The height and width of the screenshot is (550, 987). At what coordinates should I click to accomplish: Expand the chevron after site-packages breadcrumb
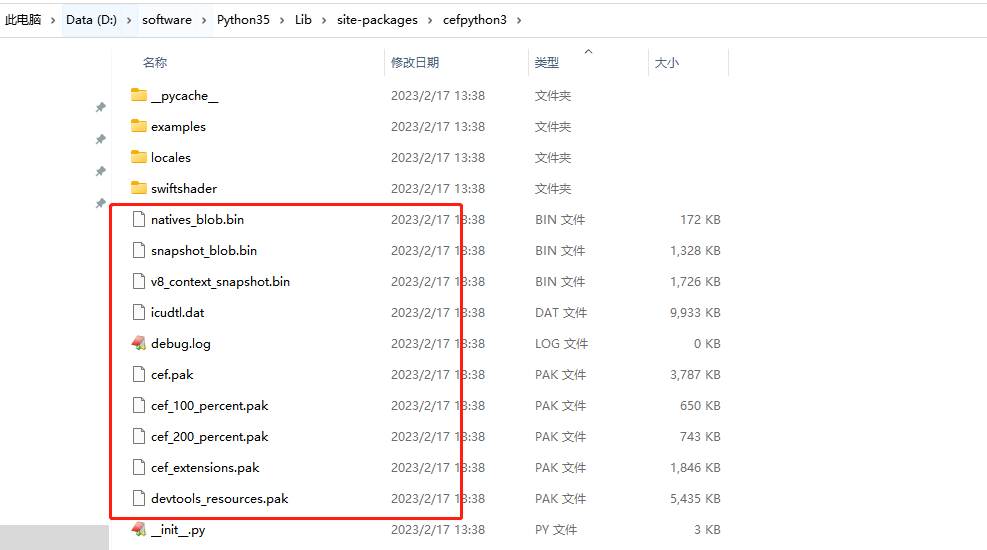point(430,20)
